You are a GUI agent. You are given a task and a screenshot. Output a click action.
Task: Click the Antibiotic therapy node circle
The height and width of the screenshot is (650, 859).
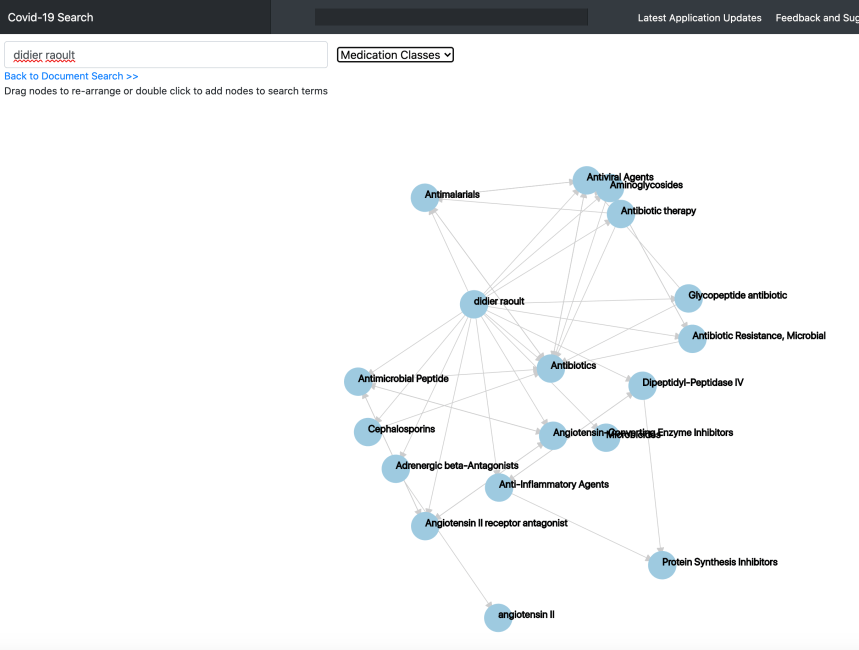(621, 213)
